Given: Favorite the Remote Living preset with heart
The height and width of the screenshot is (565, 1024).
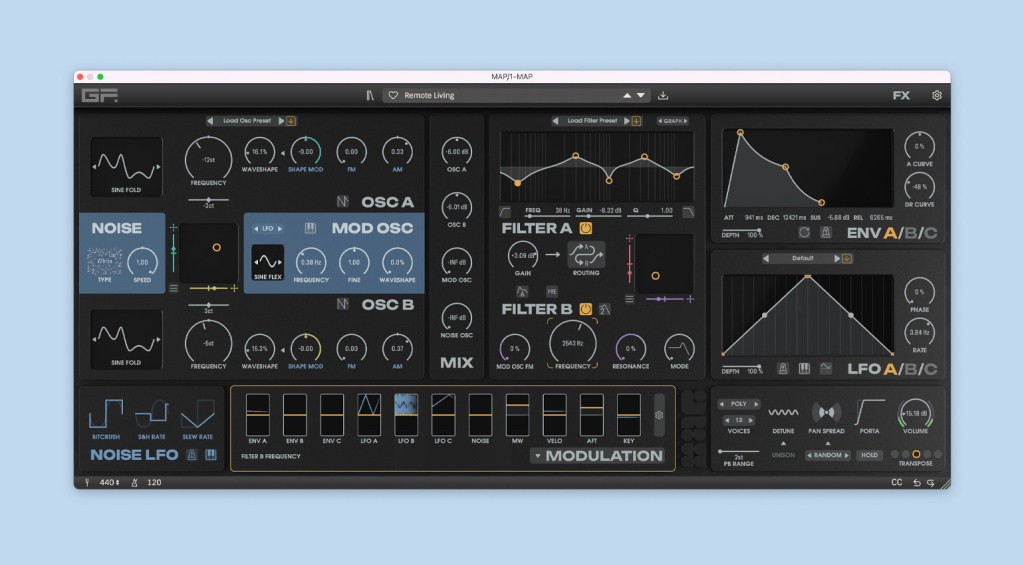Looking at the screenshot, I should 394,96.
